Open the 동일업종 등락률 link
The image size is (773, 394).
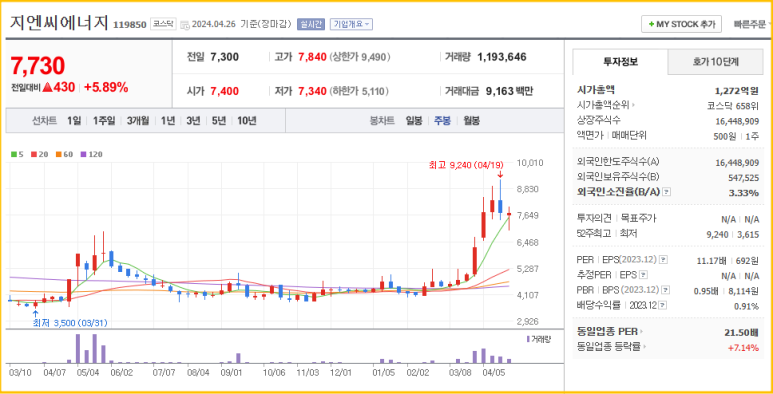(611, 347)
